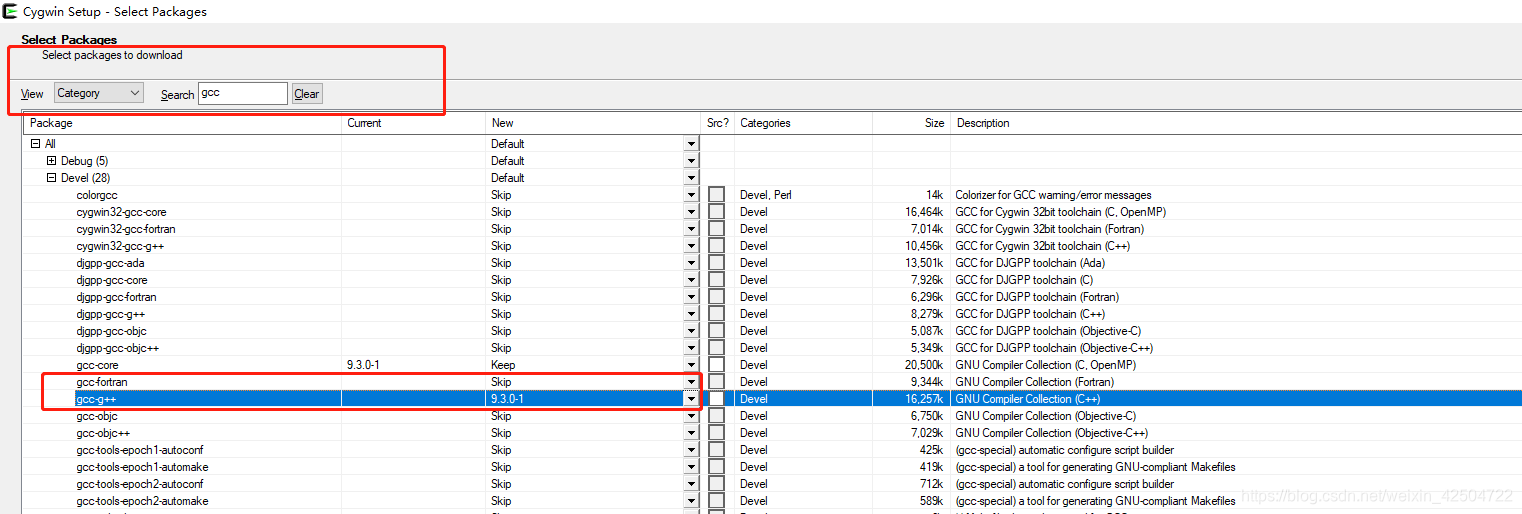Click the 9.3.0-1 new version for gcc-g++
Viewport: 1522px width, 514px height.
(x=508, y=399)
